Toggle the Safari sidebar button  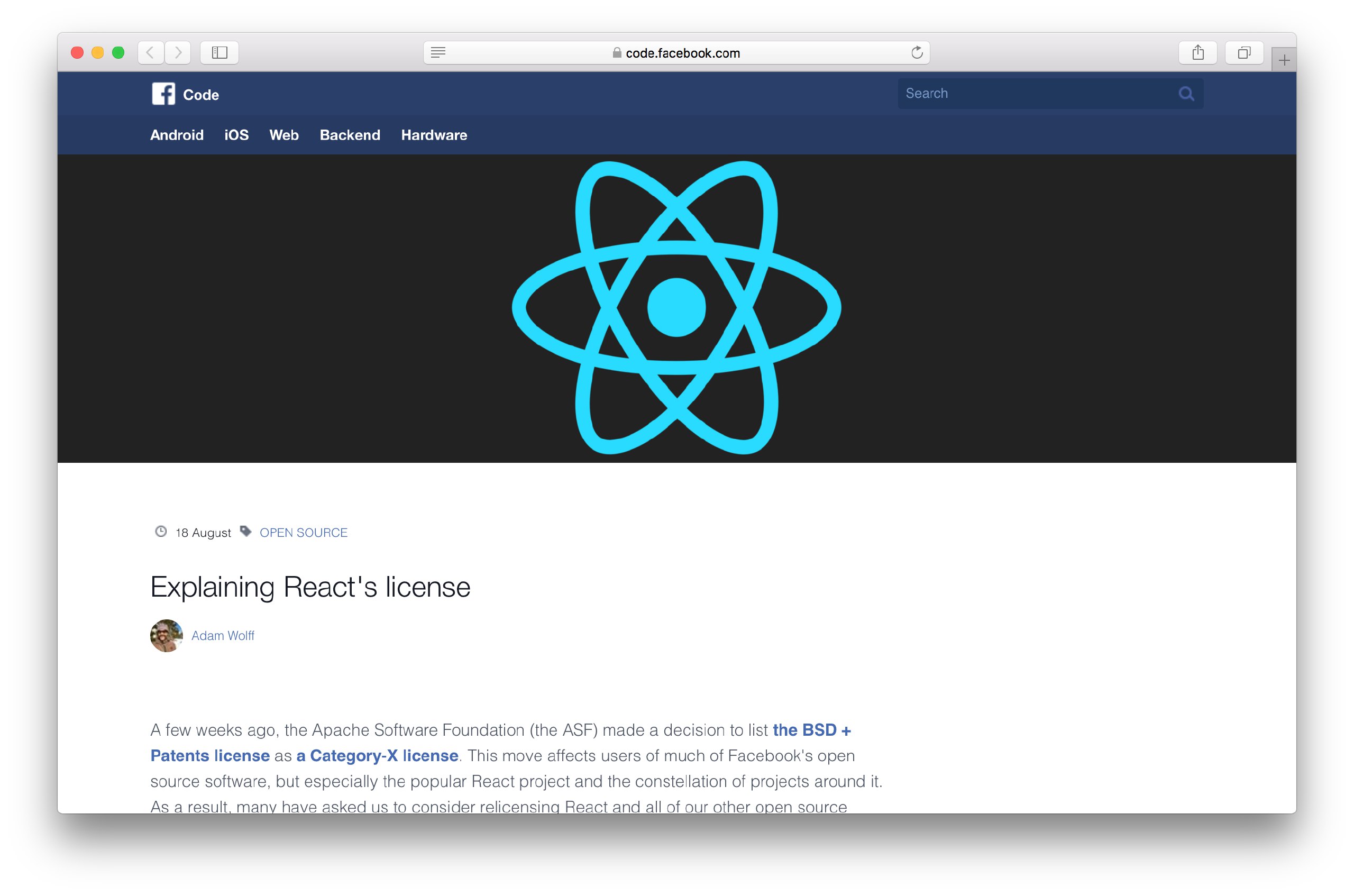[219, 52]
